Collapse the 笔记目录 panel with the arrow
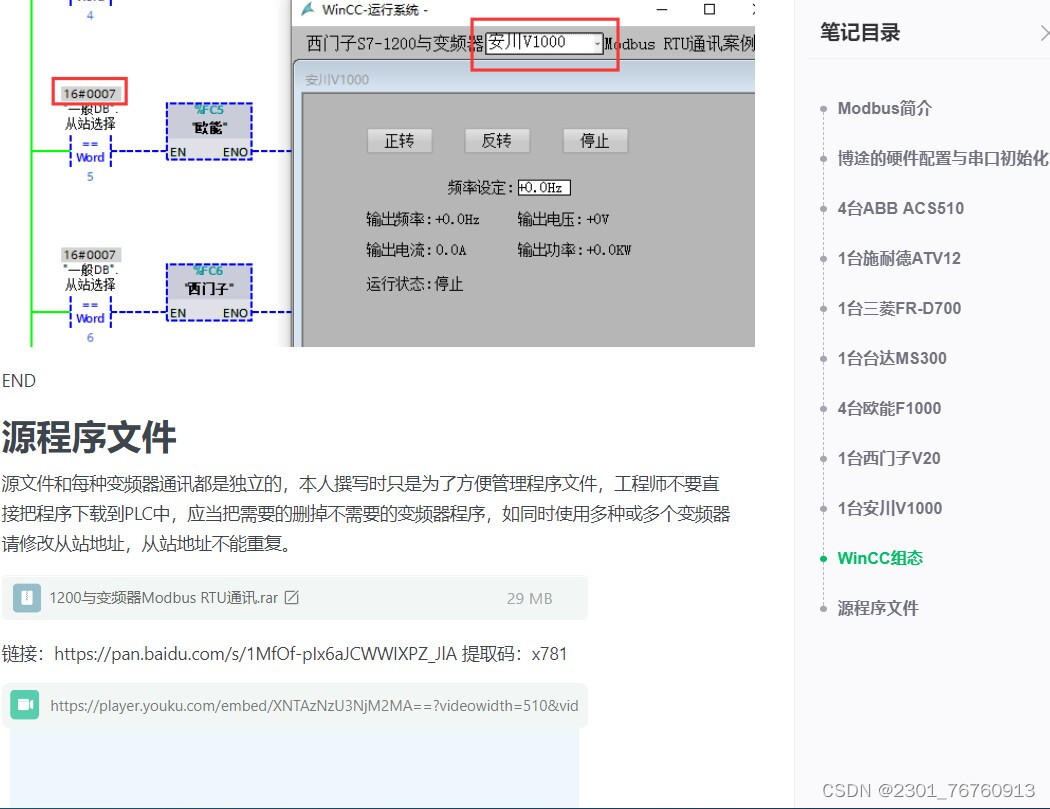The height and width of the screenshot is (809, 1050). click(x=1044, y=33)
